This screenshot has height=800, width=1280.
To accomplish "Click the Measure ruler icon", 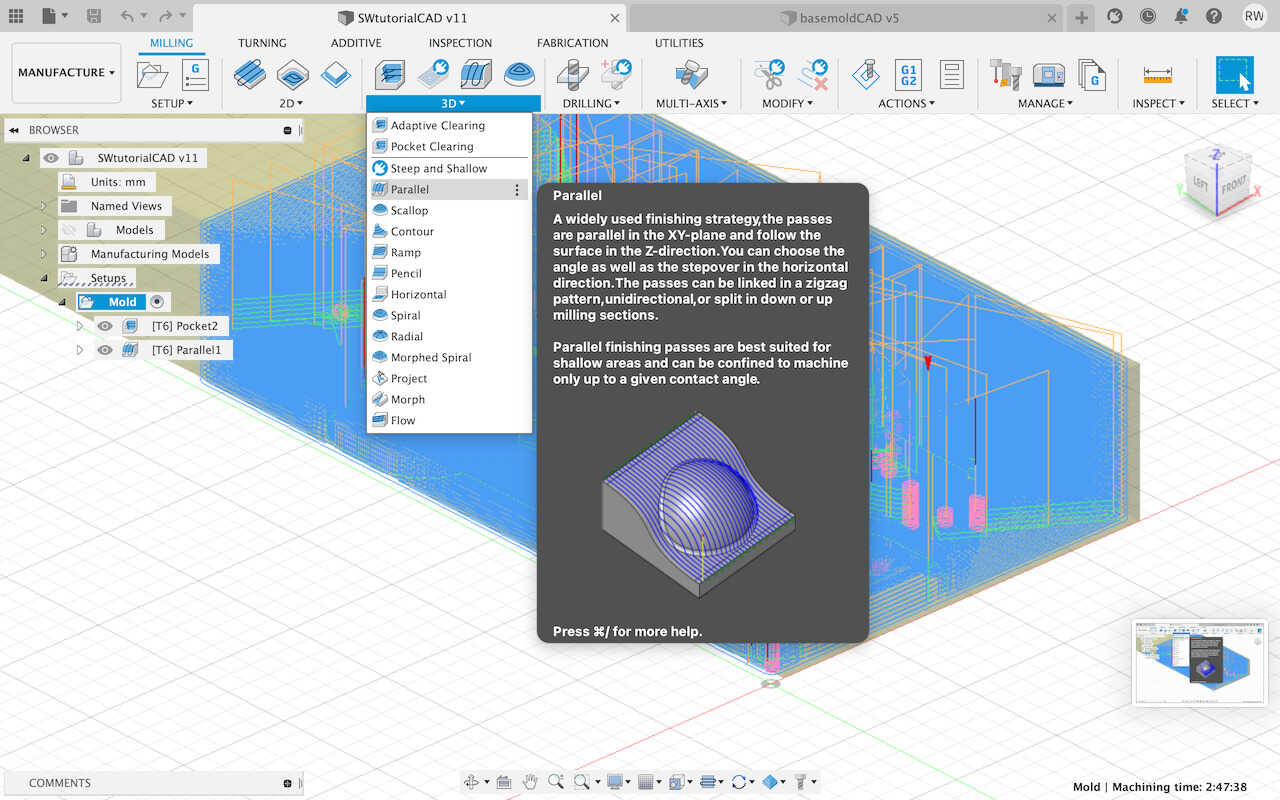I will [1157, 75].
